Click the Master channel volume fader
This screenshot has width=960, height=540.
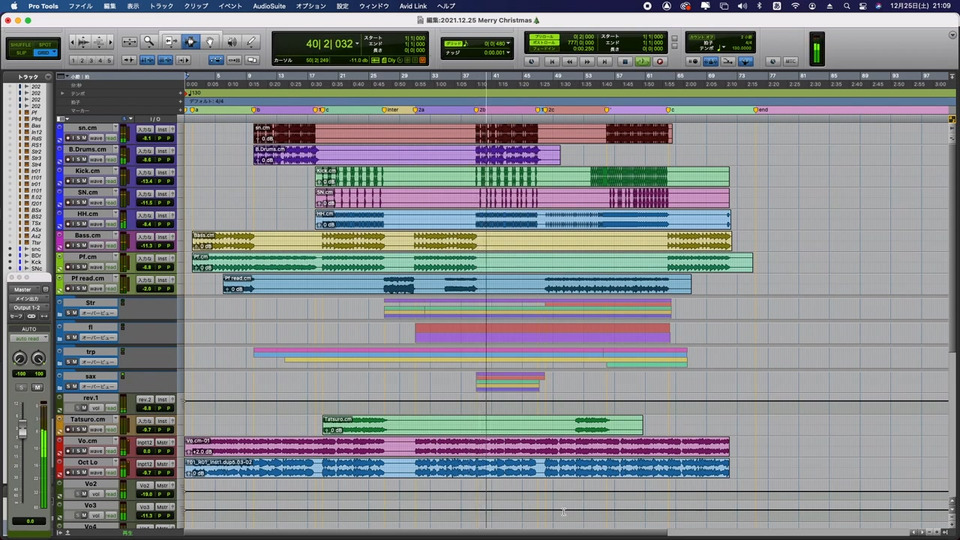[x=22, y=431]
